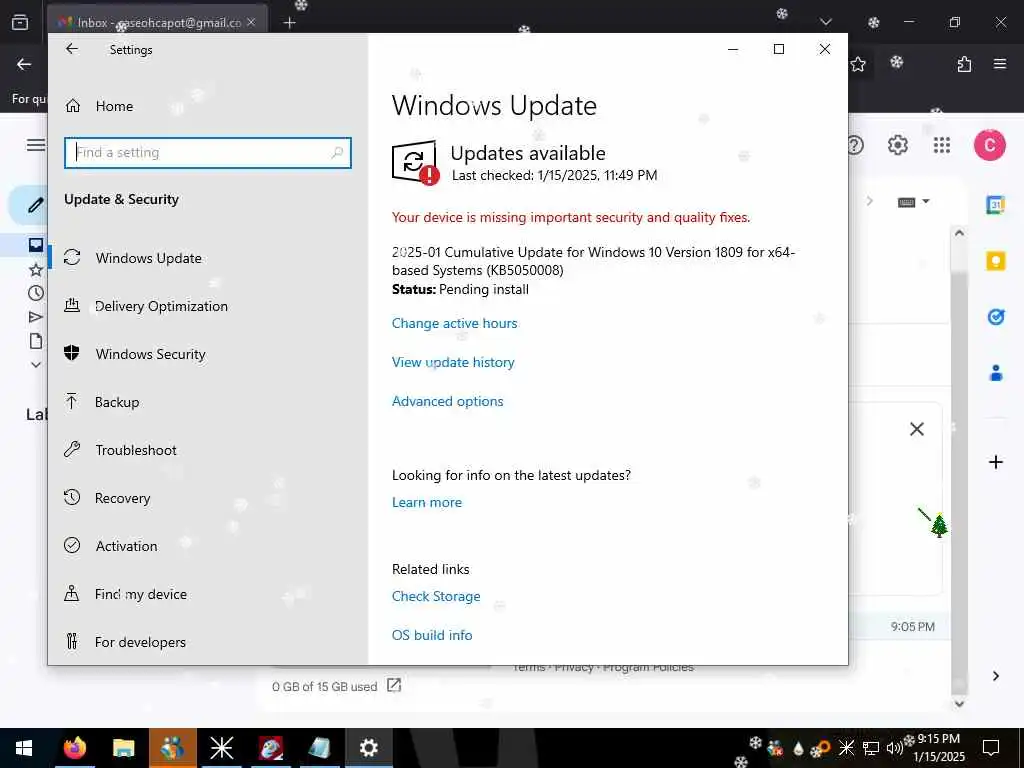Open Firefox from taskbar
This screenshot has width=1024, height=768.
[75, 748]
